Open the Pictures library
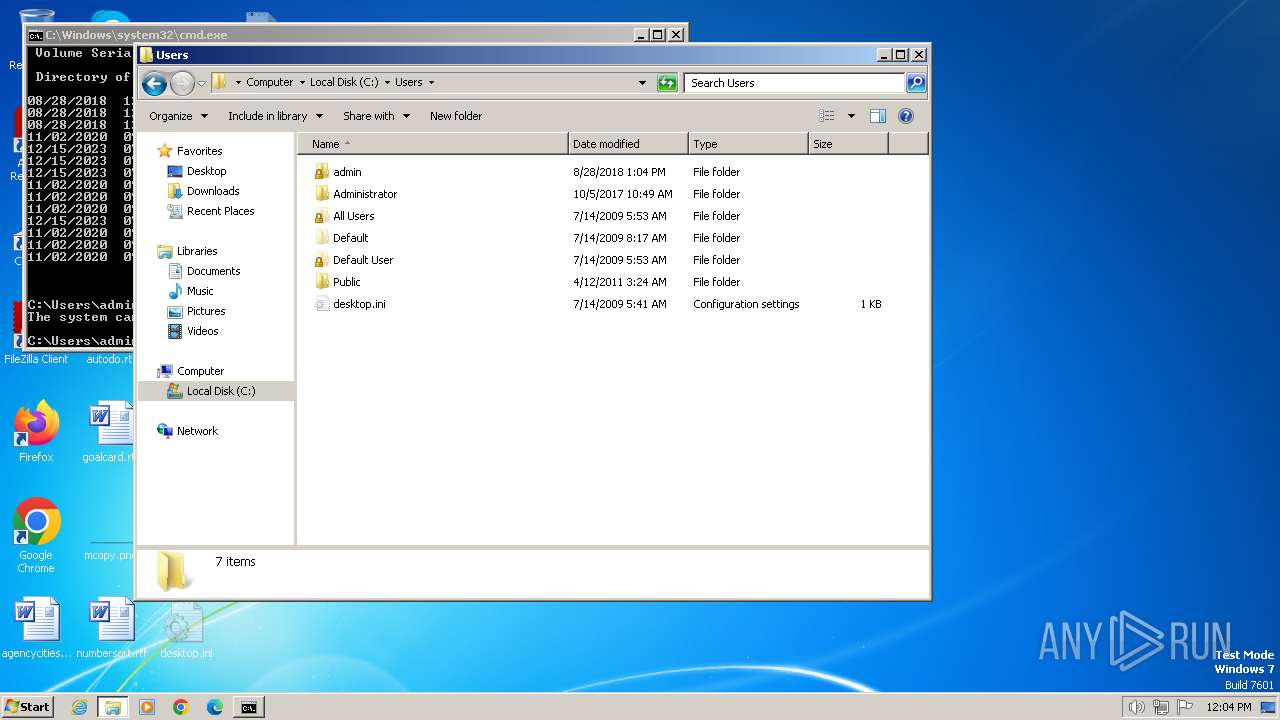The height and width of the screenshot is (720, 1280). [x=206, y=311]
